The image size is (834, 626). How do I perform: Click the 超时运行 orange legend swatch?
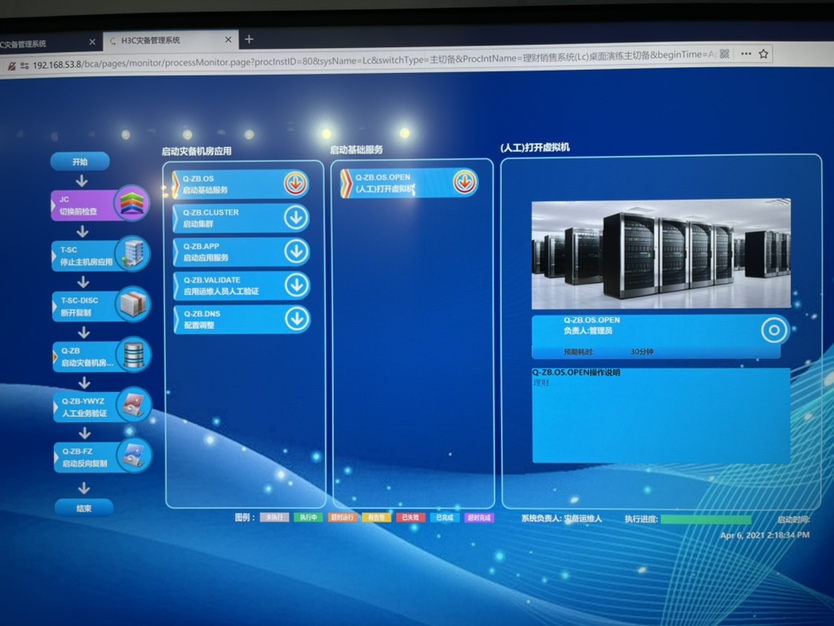coord(343,517)
